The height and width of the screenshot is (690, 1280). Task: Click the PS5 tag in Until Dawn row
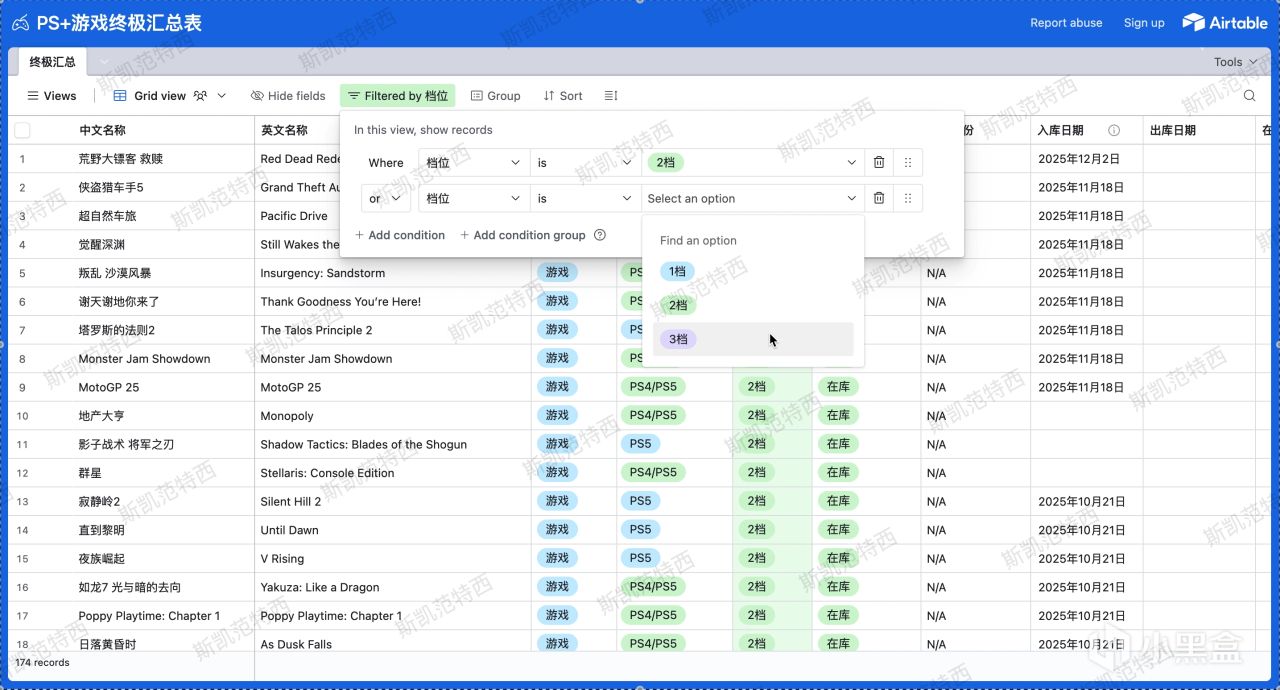point(641,530)
